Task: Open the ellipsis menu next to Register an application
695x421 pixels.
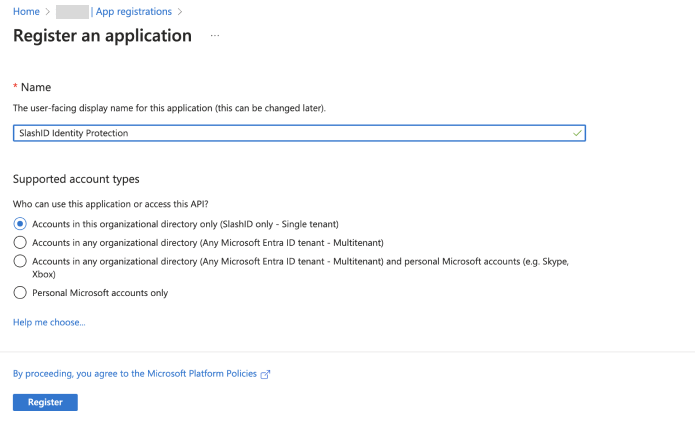Action: point(215,35)
